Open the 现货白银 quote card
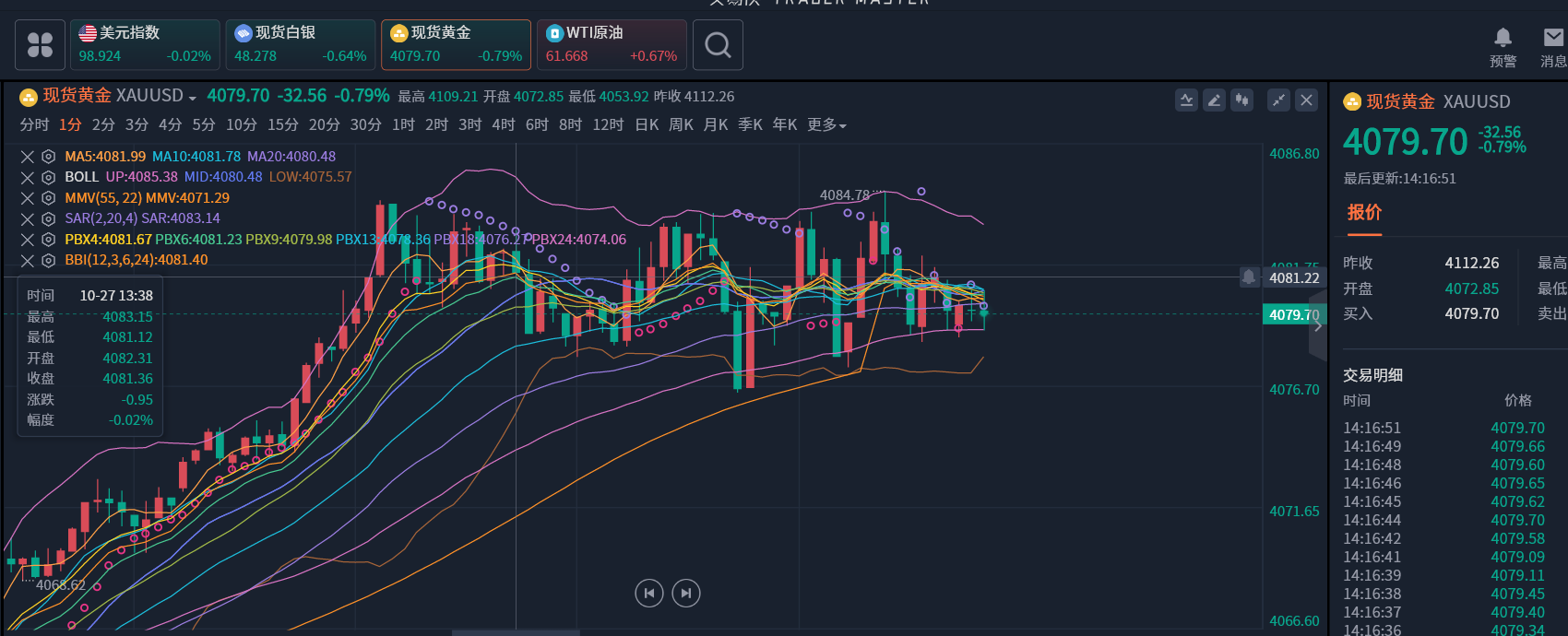Image resolution: width=1568 pixels, height=636 pixels. 300,44
